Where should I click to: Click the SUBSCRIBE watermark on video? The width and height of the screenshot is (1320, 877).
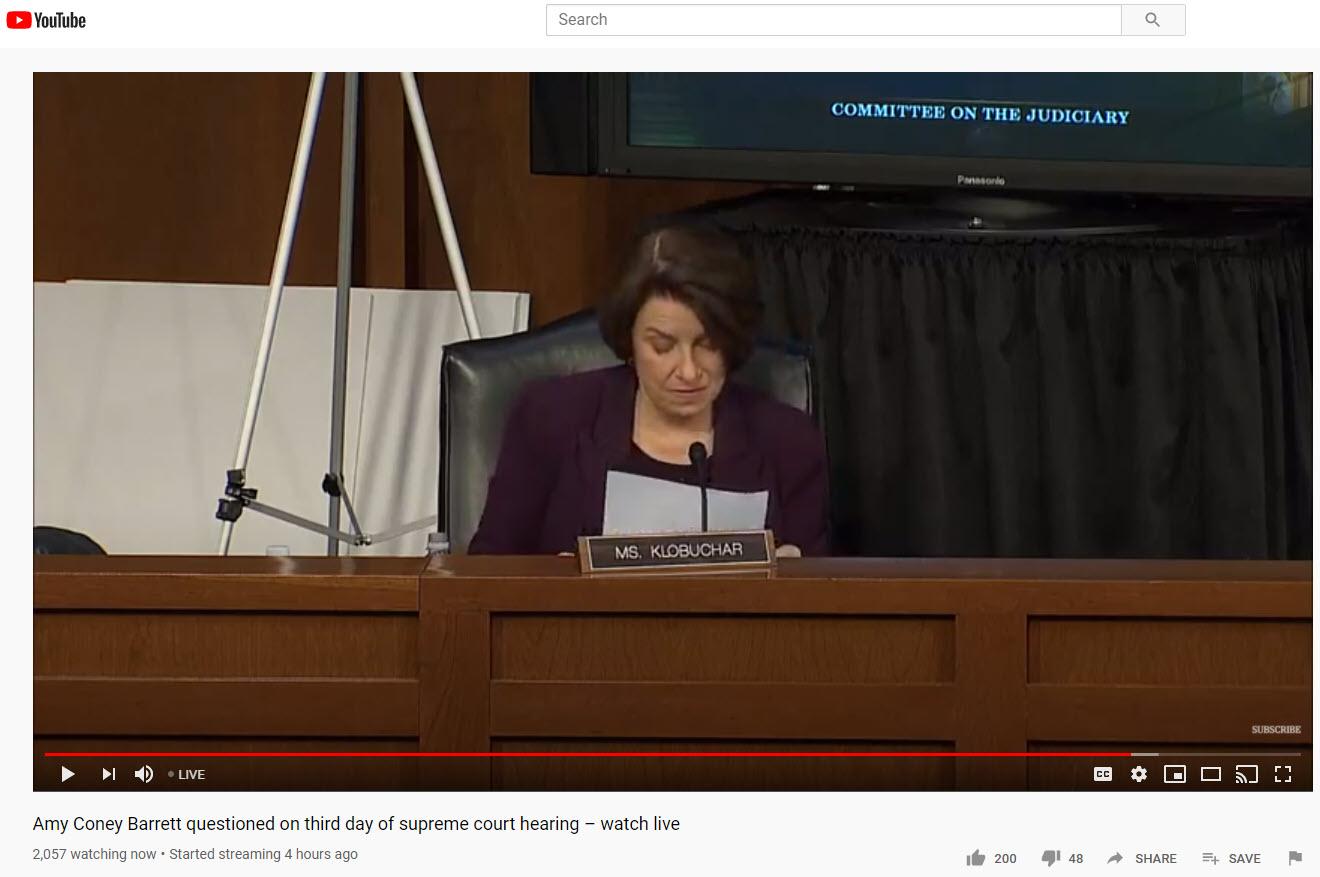coord(1276,730)
